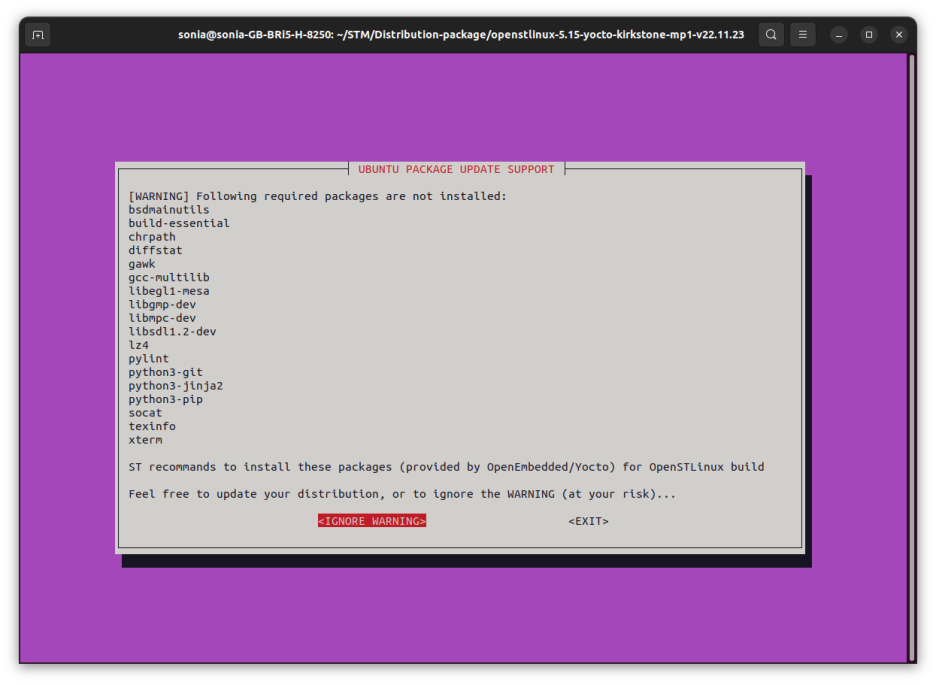Click the python3-pip package line
This screenshot has height=685, width=936.
(x=165, y=399)
